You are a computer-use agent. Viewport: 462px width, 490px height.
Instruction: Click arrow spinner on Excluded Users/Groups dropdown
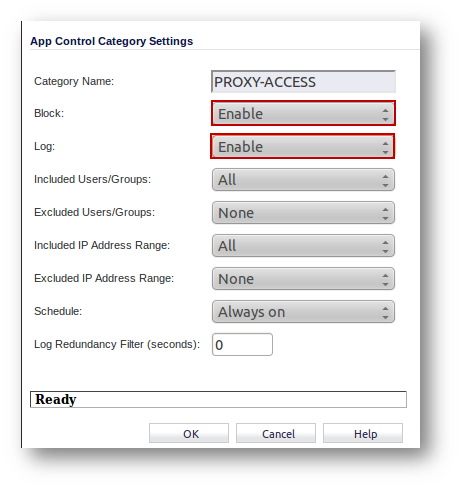pyautogui.click(x=385, y=213)
